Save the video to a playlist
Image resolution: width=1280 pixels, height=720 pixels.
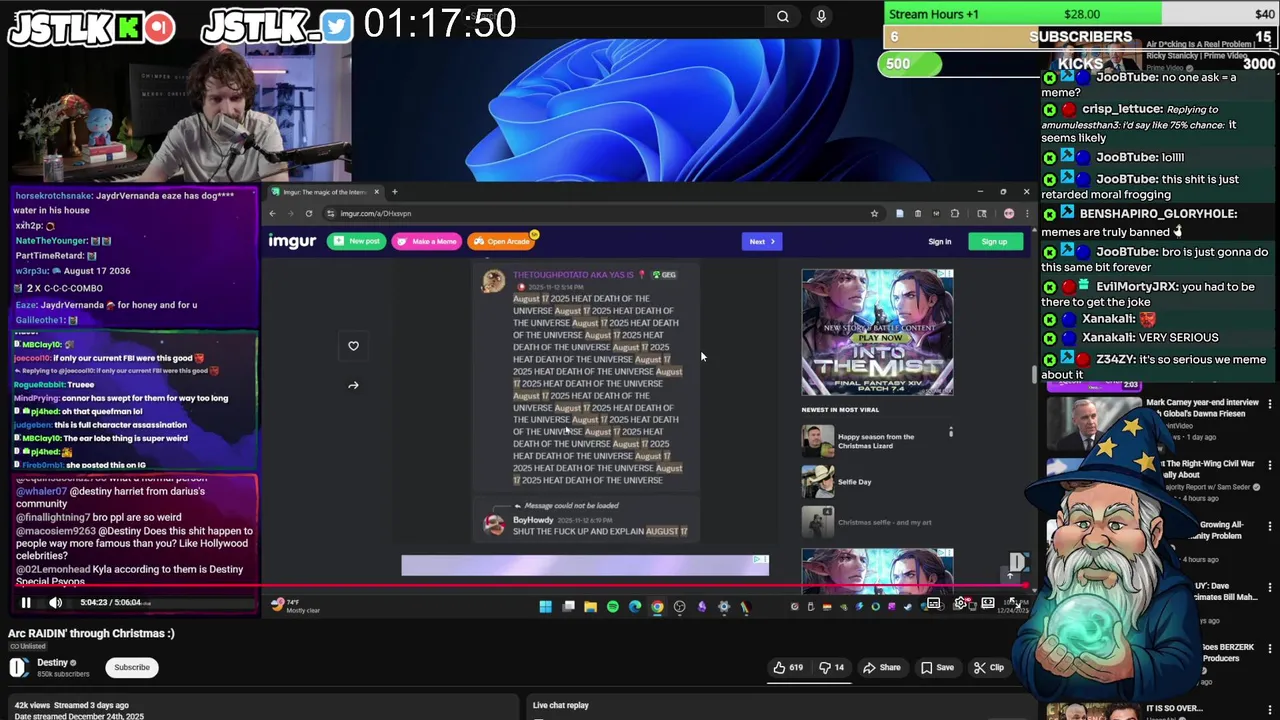point(937,667)
